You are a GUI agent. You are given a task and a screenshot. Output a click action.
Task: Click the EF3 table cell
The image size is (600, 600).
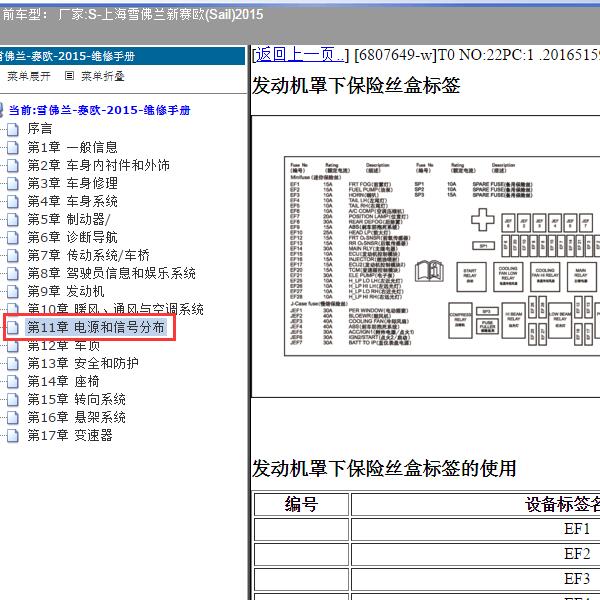(x=475, y=579)
